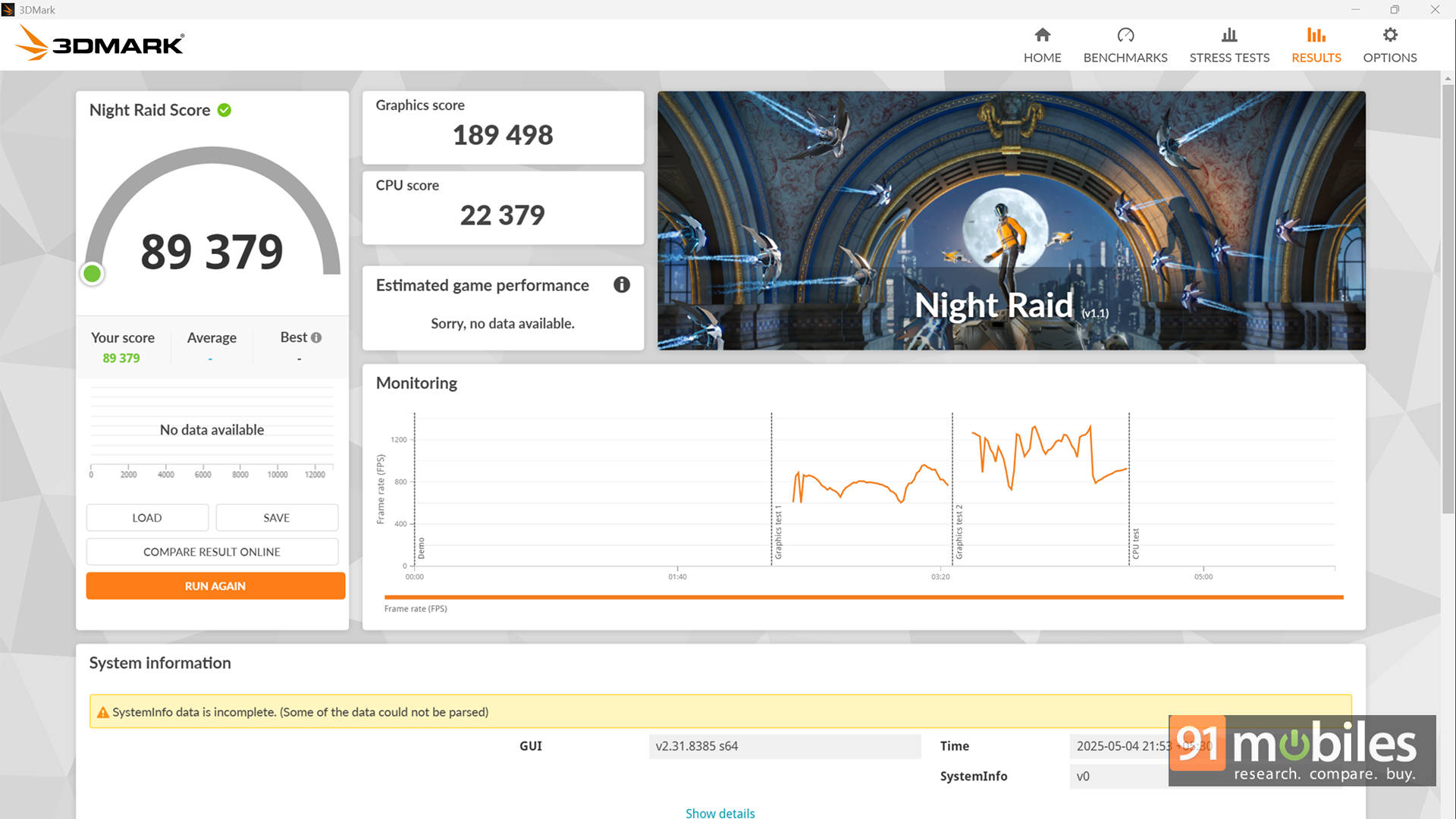
Task: Minimize the 3DMark window
Action: 1355,10
